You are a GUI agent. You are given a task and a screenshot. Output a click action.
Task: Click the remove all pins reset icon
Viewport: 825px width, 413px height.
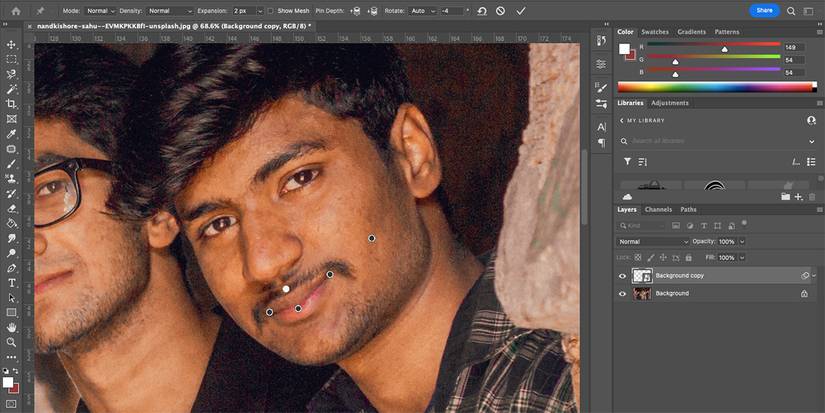482,10
